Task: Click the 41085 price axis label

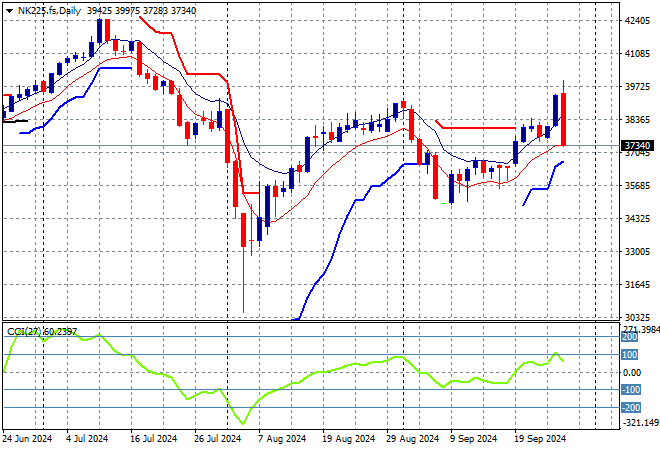Action: 637,53
